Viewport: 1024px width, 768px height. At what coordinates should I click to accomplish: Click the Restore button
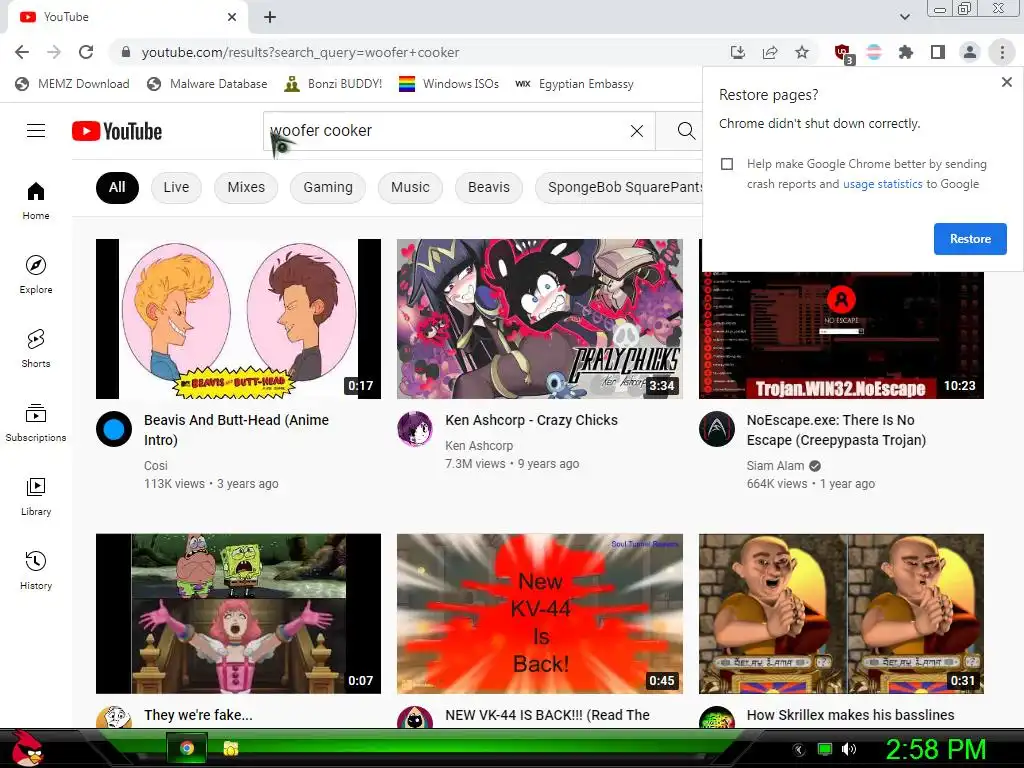coord(970,239)
